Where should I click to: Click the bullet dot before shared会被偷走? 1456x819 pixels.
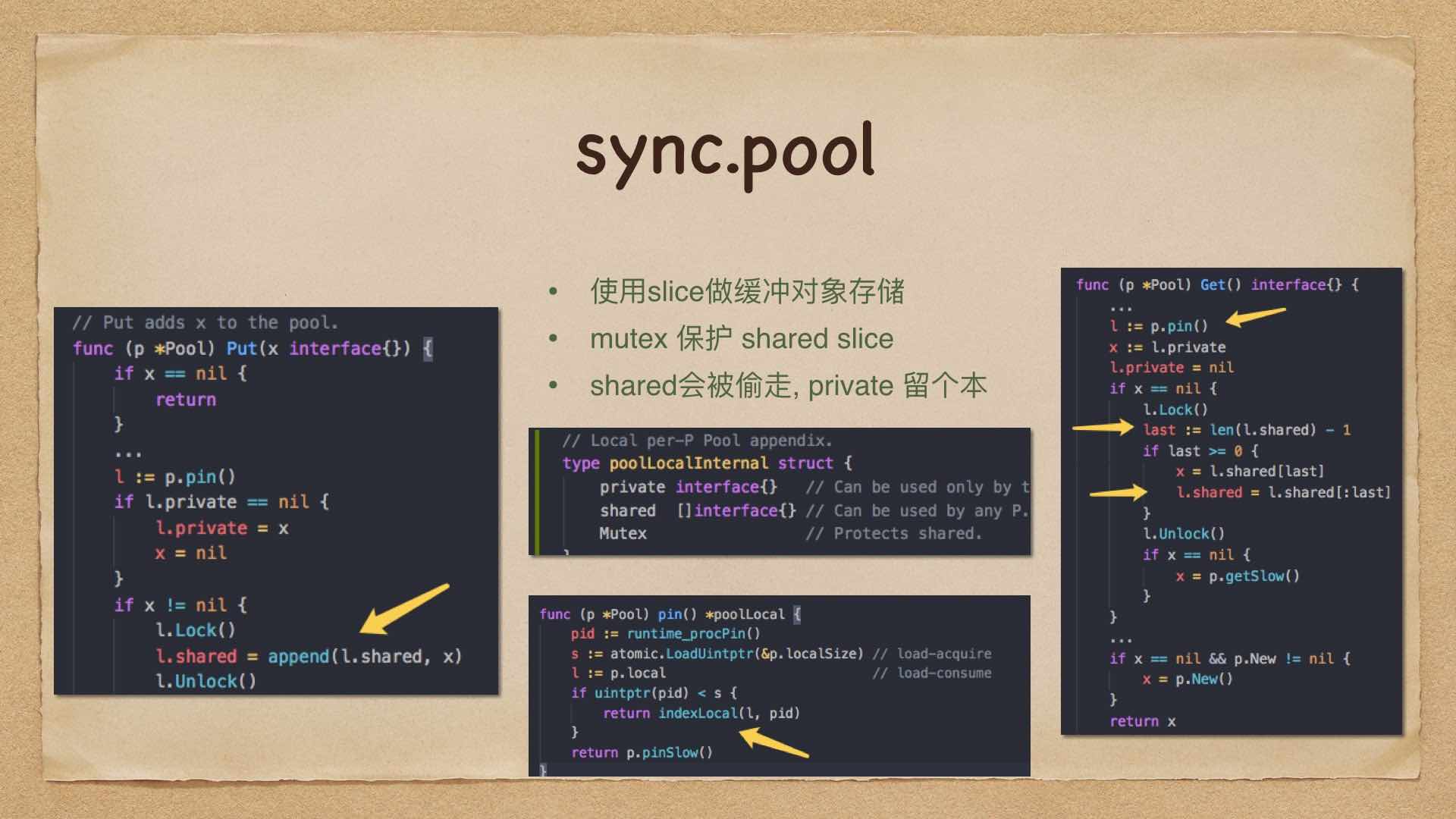click(x=553, y=386)
